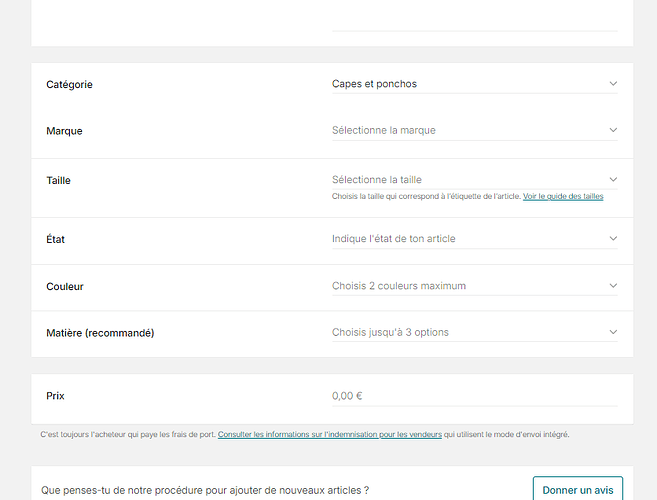Click the 'Couleur' label
The width and height of the screenshot is (657, 500).
tap(65, 286)
